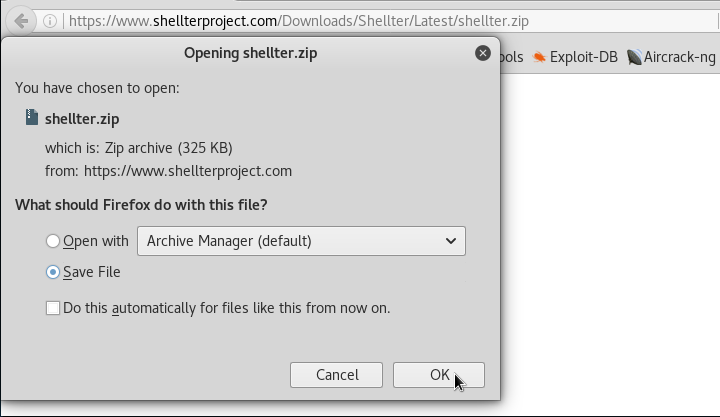Click the Aircrack-ng bookmark's favicon
Viewport: 720px width, 417px height.
pos(634,57)
